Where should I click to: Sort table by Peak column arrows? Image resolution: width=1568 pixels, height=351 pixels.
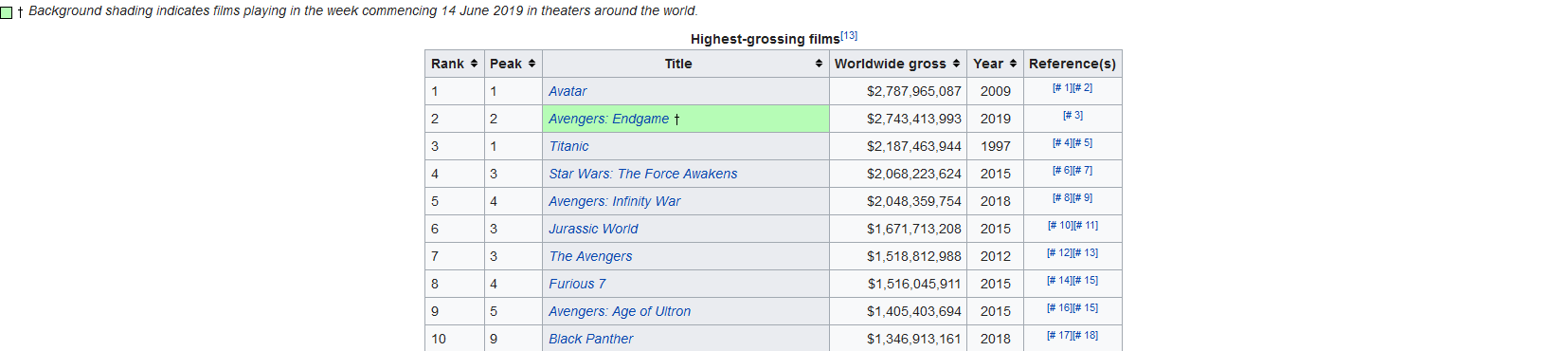(532, 64)
